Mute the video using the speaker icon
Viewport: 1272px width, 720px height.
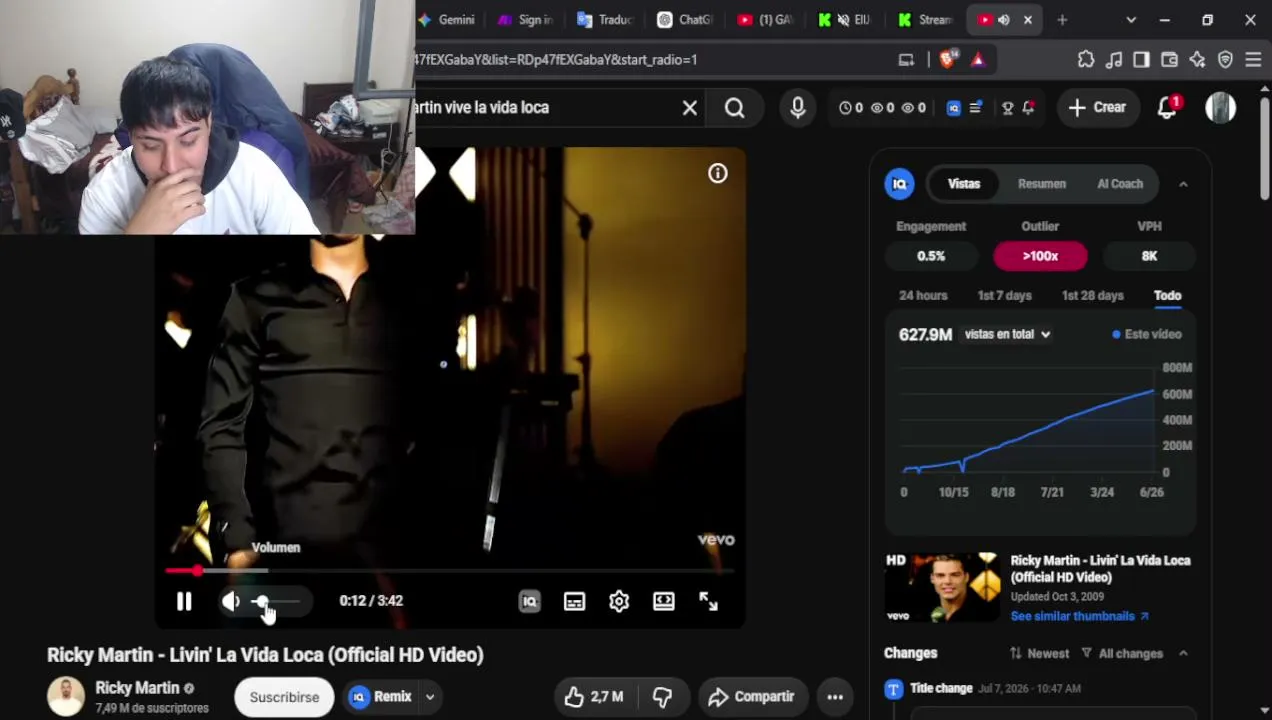point(231,601)
